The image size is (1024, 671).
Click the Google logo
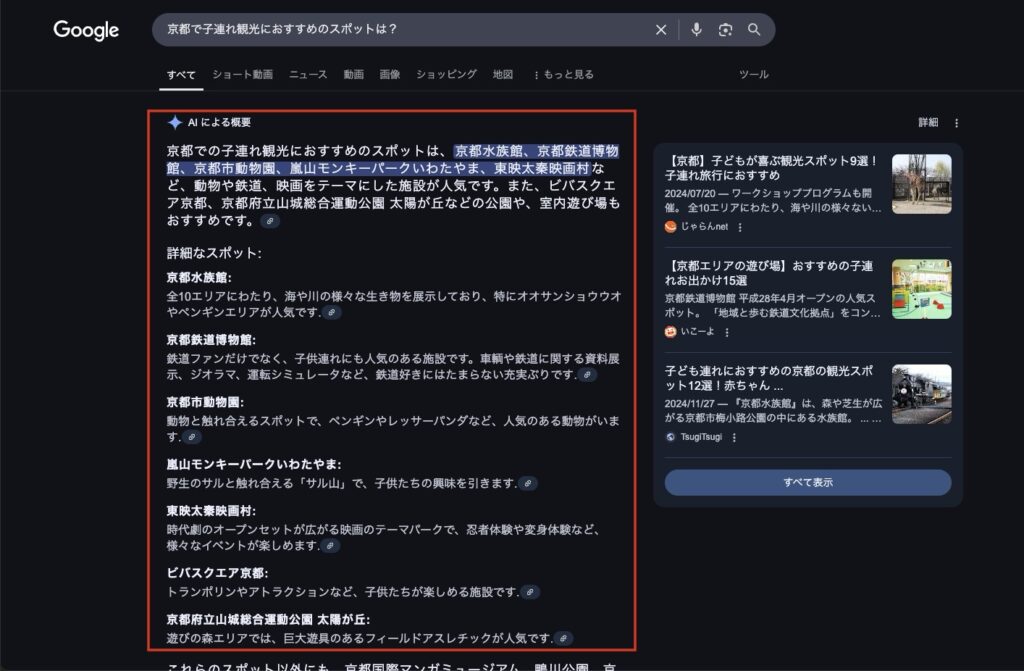click(x=86, y=30)
